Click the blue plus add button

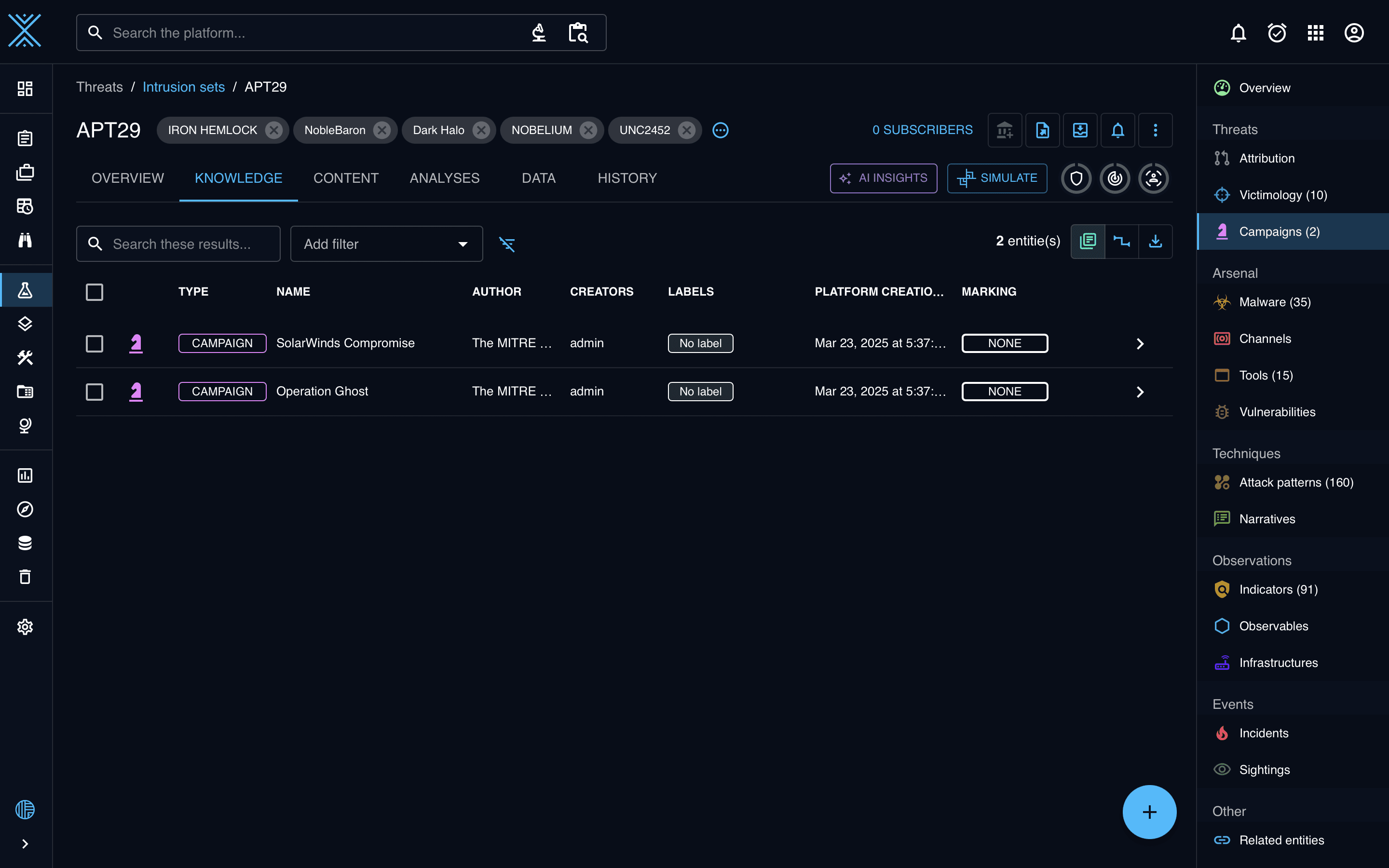(1149, 812)
